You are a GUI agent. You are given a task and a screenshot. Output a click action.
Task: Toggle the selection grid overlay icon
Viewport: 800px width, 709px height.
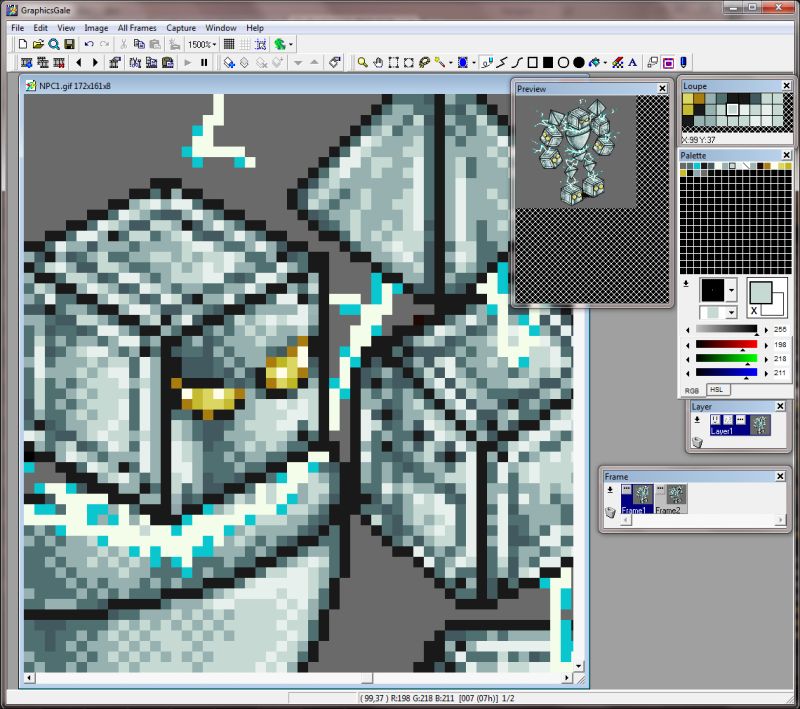(261, 43)
